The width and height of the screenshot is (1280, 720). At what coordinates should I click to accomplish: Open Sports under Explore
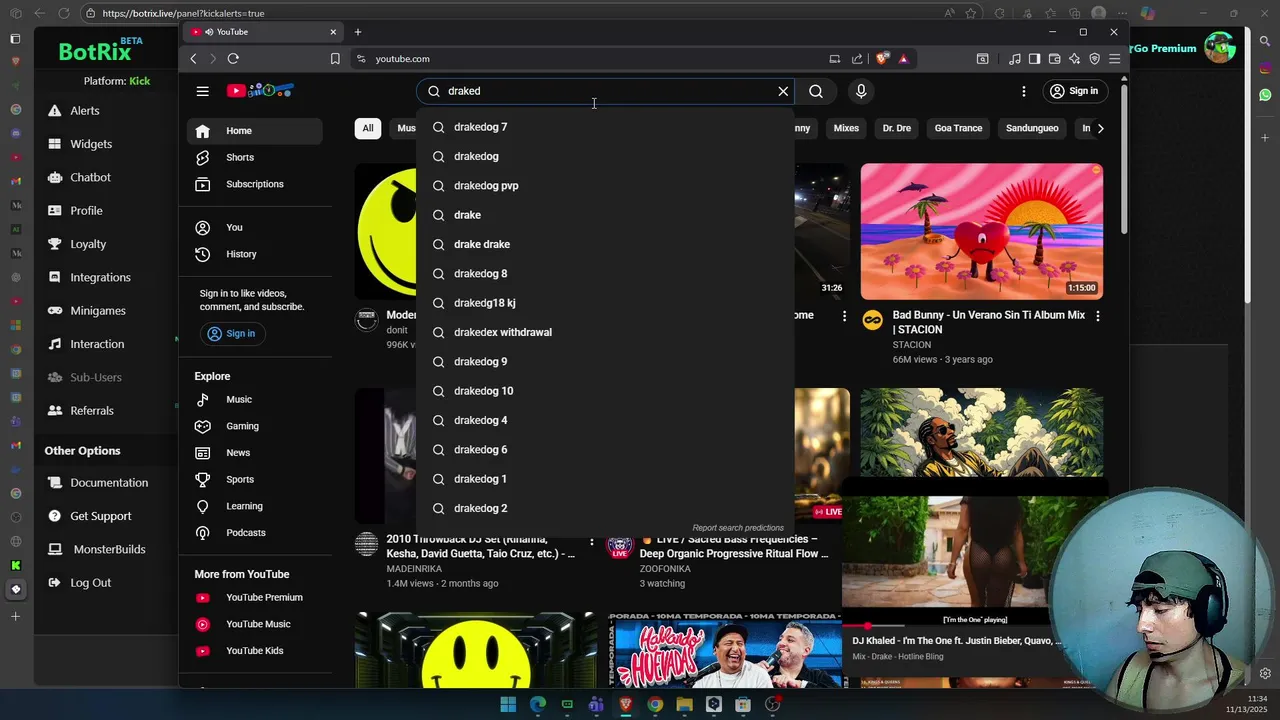point(255,479)
